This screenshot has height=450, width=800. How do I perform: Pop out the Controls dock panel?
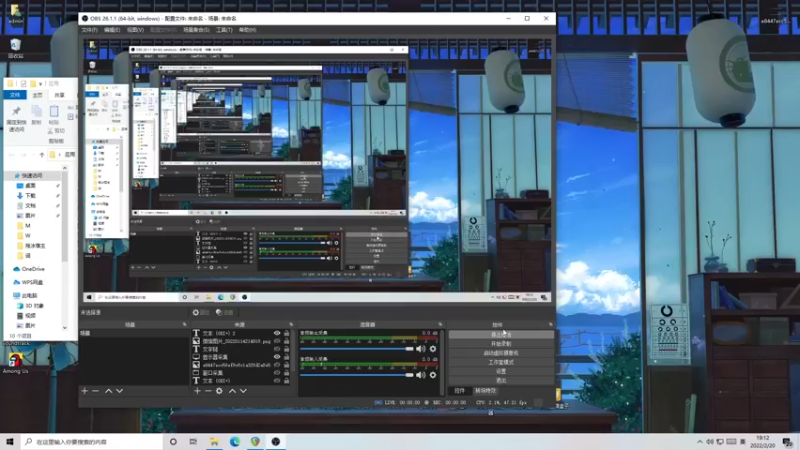[x=551, y=324]
